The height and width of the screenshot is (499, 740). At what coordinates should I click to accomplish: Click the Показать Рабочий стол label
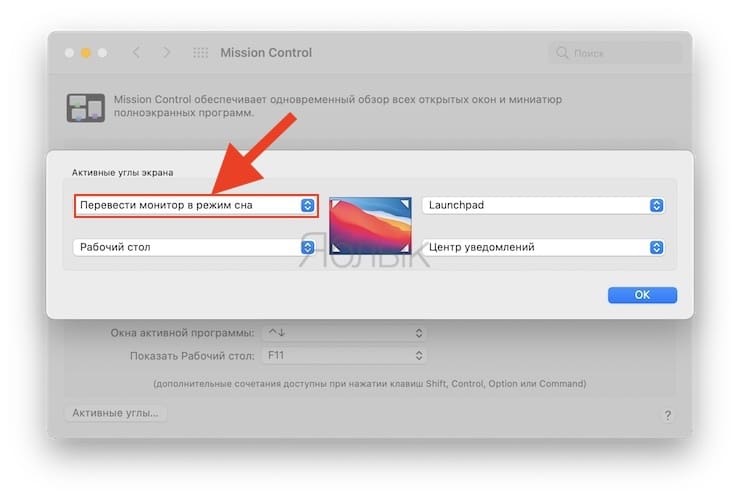point(192,356)
